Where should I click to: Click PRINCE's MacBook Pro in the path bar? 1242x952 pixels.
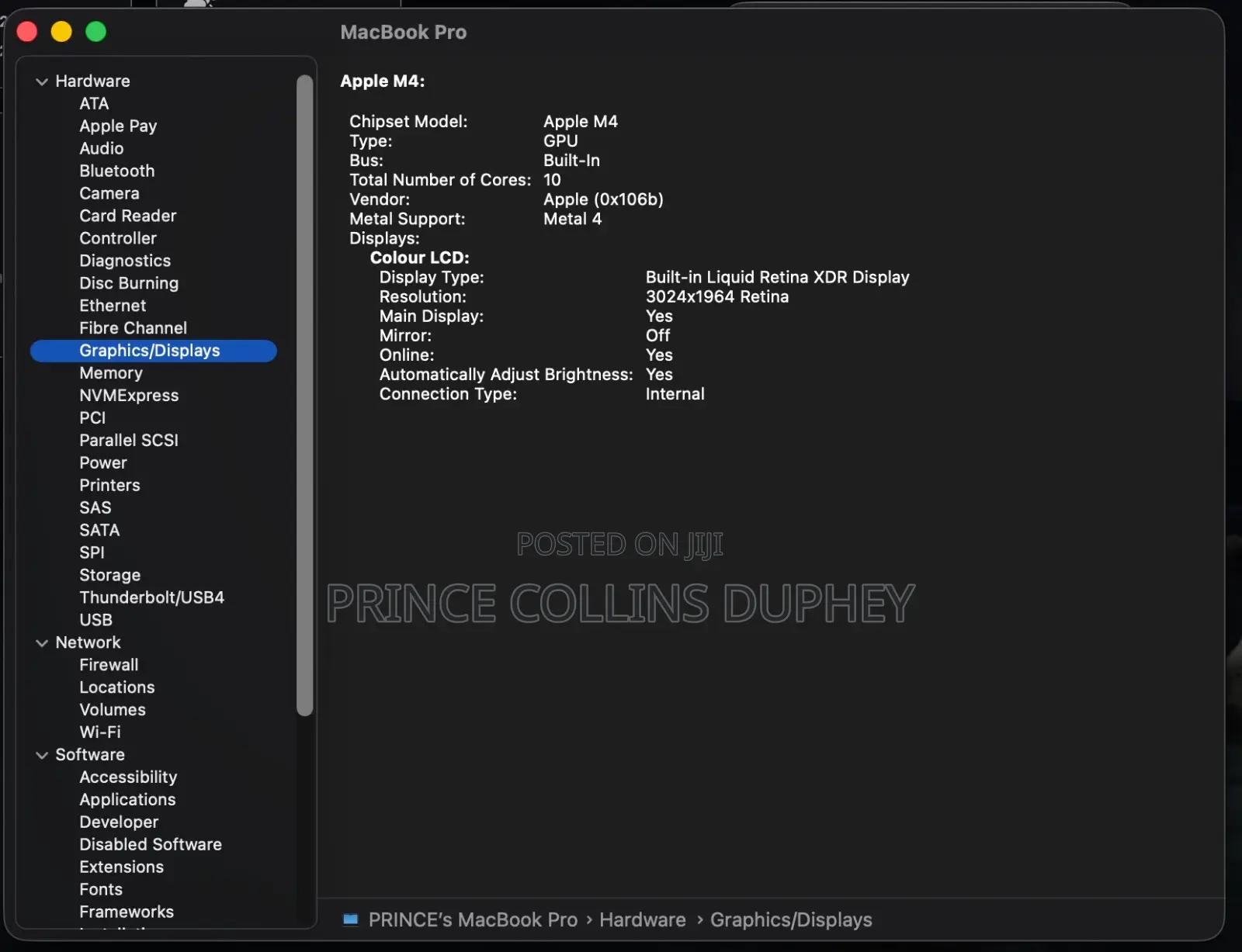(x=473, y=920)
